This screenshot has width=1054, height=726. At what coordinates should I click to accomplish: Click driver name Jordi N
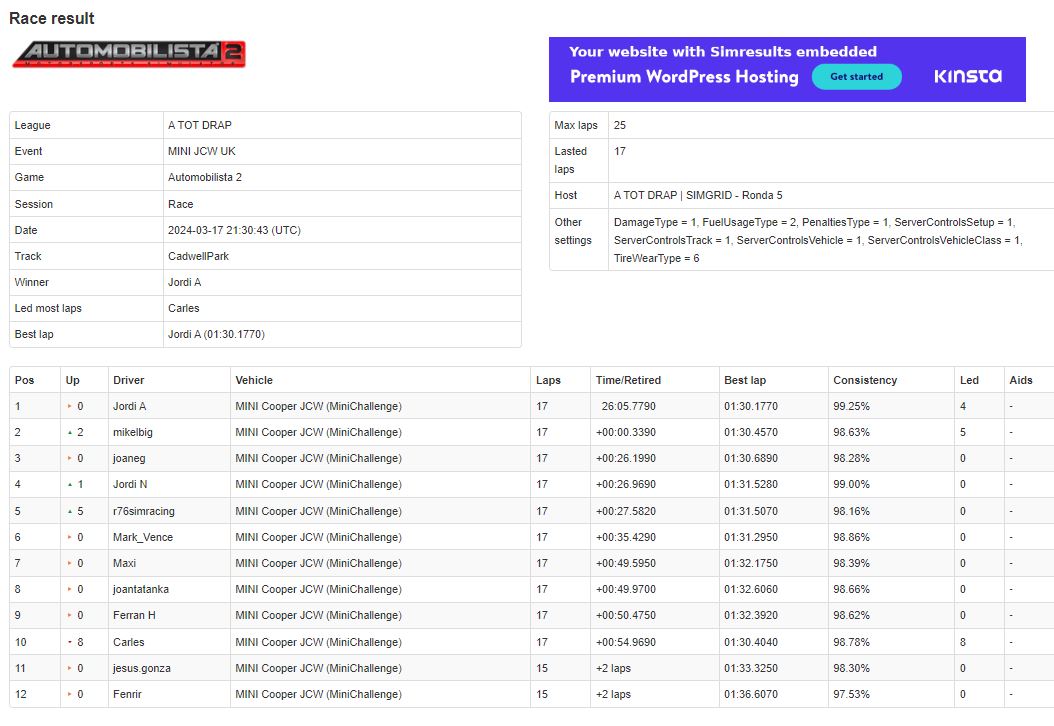130,484
